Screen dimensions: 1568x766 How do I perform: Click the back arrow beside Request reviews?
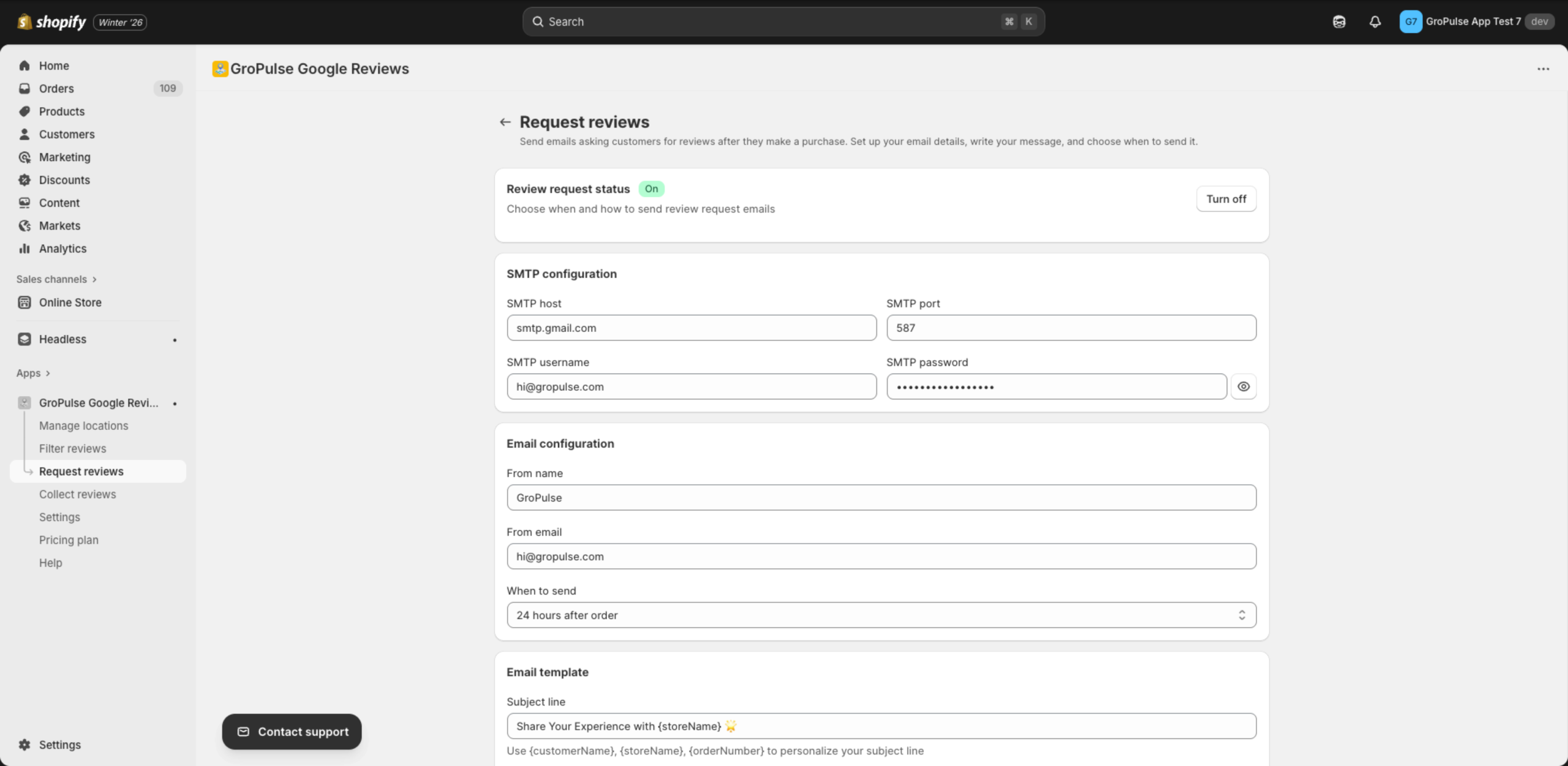[505, 122]
